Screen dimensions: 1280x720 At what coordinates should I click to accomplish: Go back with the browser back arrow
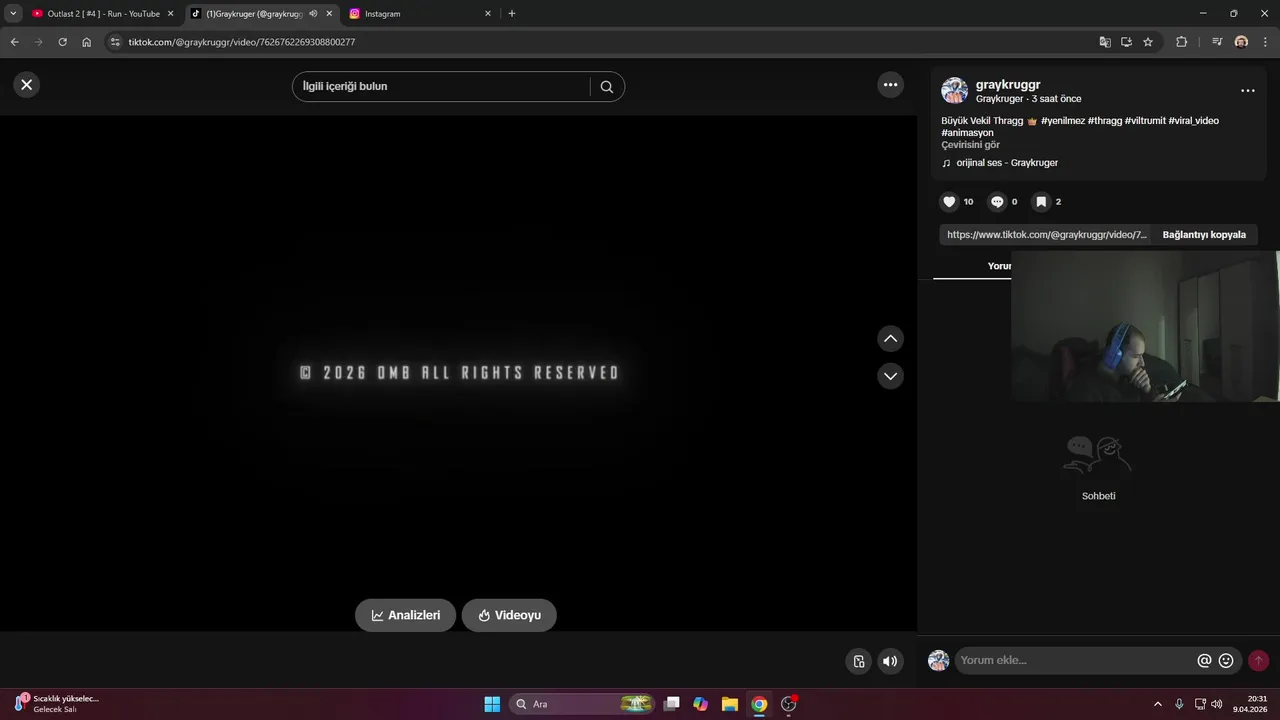click(14, 42)
